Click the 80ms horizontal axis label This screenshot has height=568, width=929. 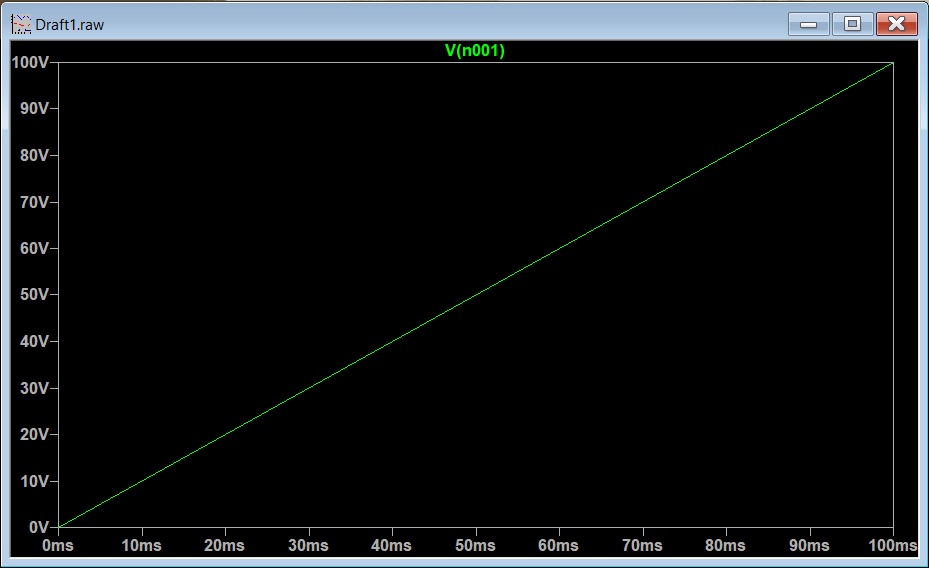726,545
